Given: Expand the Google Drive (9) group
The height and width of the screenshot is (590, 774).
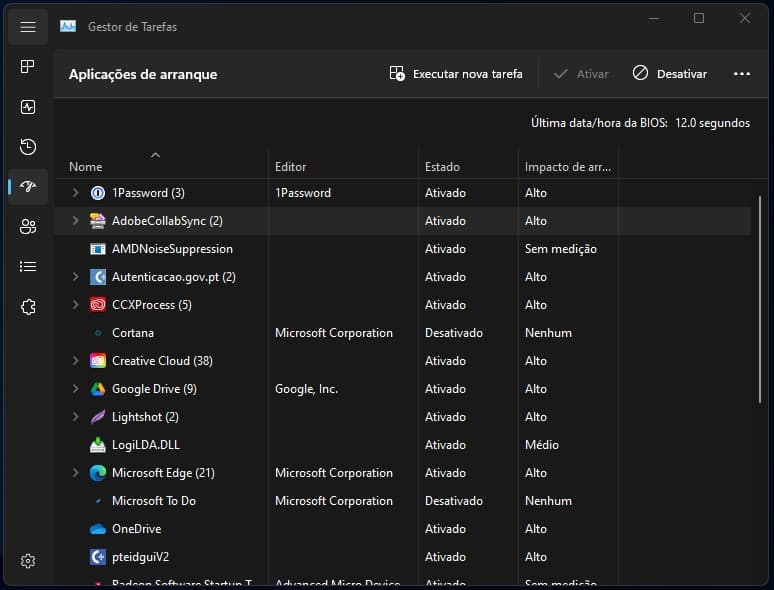Looking at the screenshot, I should (x=76, y=389).
